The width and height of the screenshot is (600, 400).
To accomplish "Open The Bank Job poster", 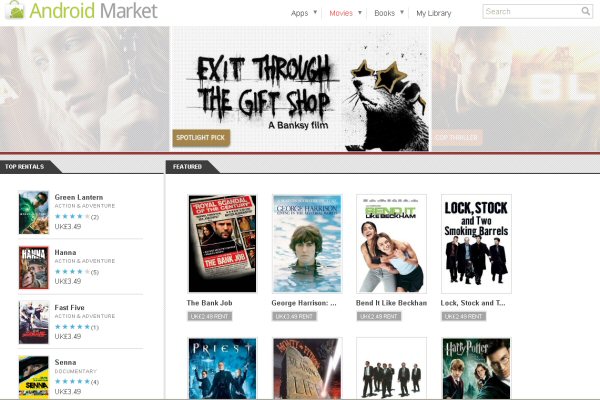I will pos(222,244).
